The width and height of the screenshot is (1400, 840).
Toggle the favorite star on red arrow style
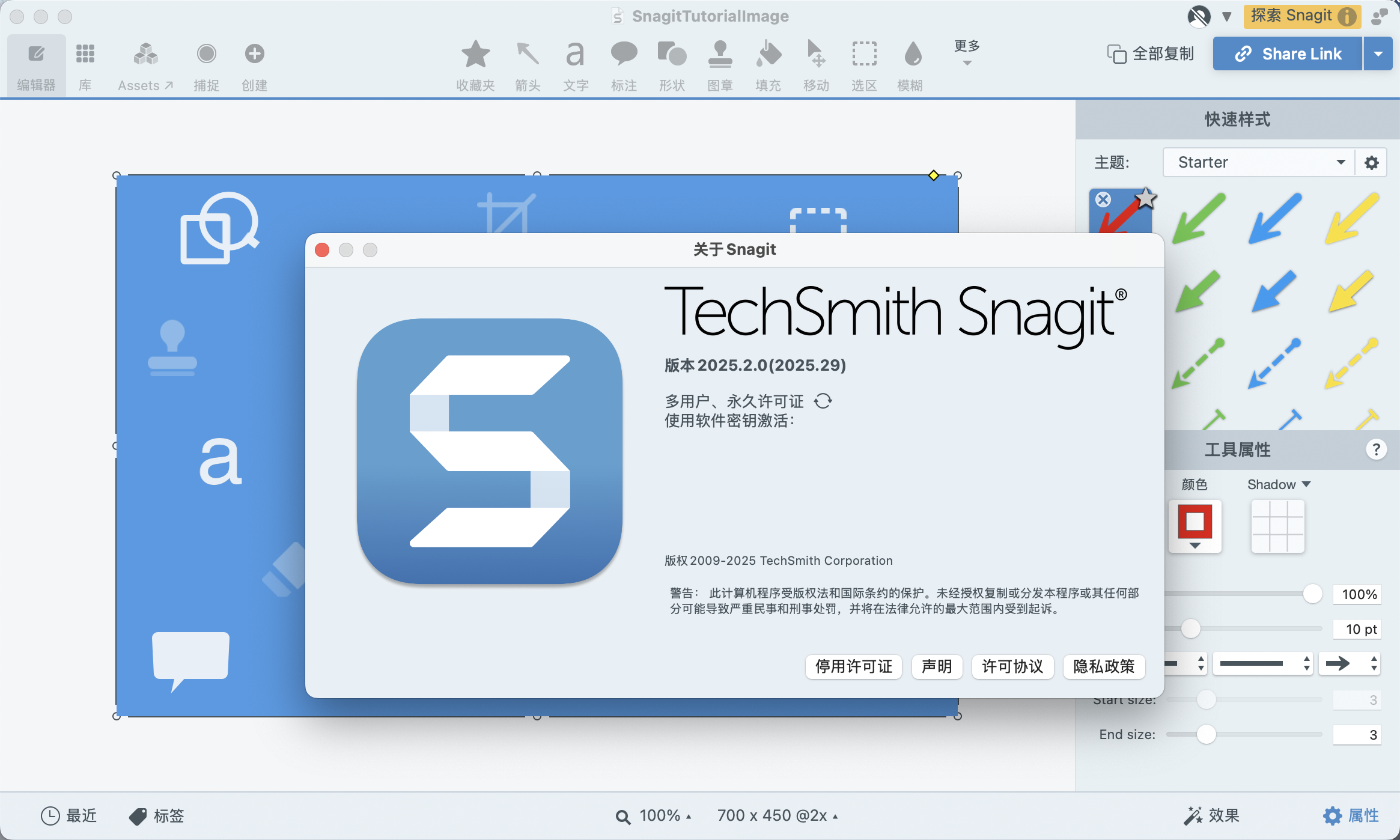point(1146,198)
